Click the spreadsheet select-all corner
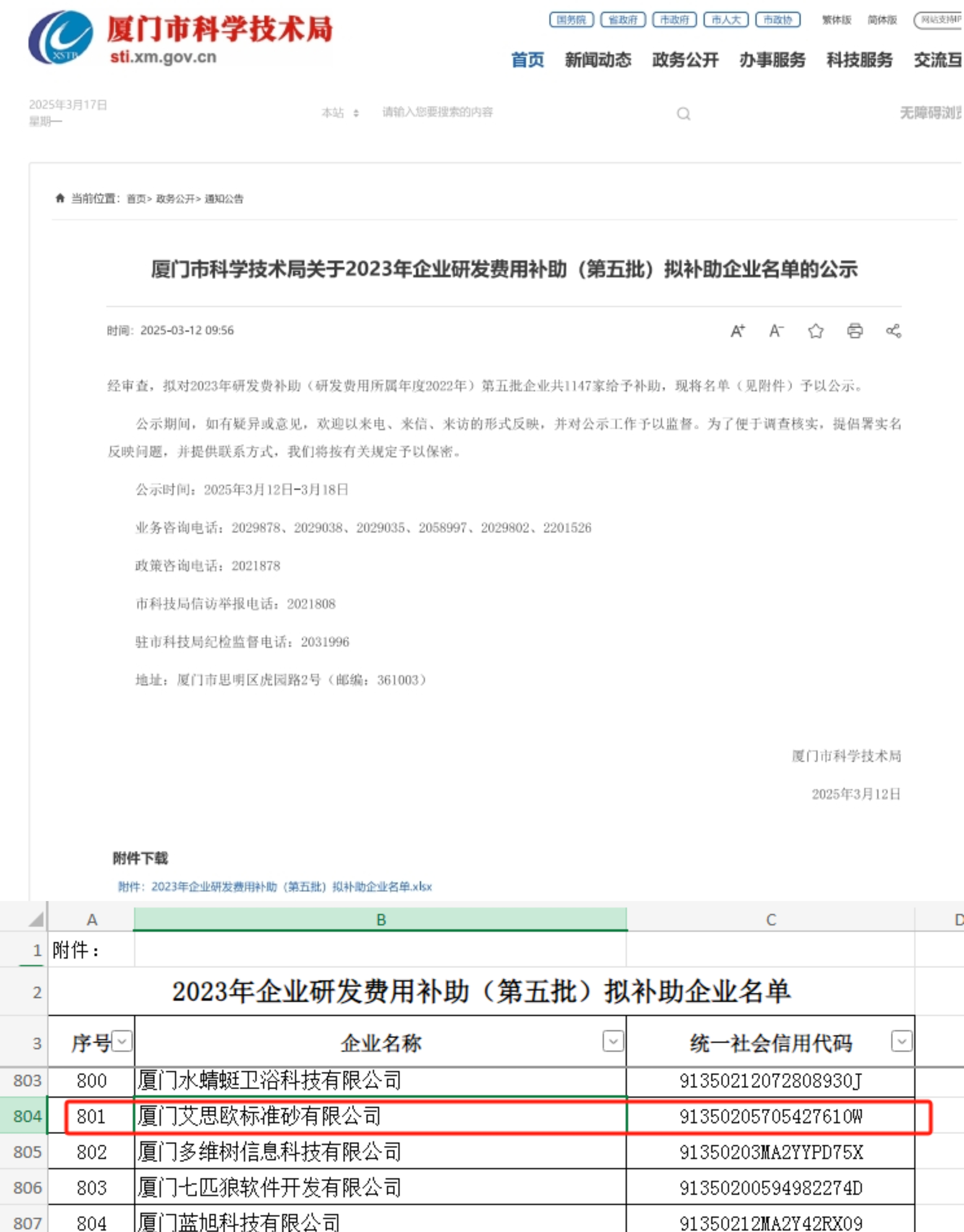Screen dimensions: 964x1232 (x=36, y=919)
